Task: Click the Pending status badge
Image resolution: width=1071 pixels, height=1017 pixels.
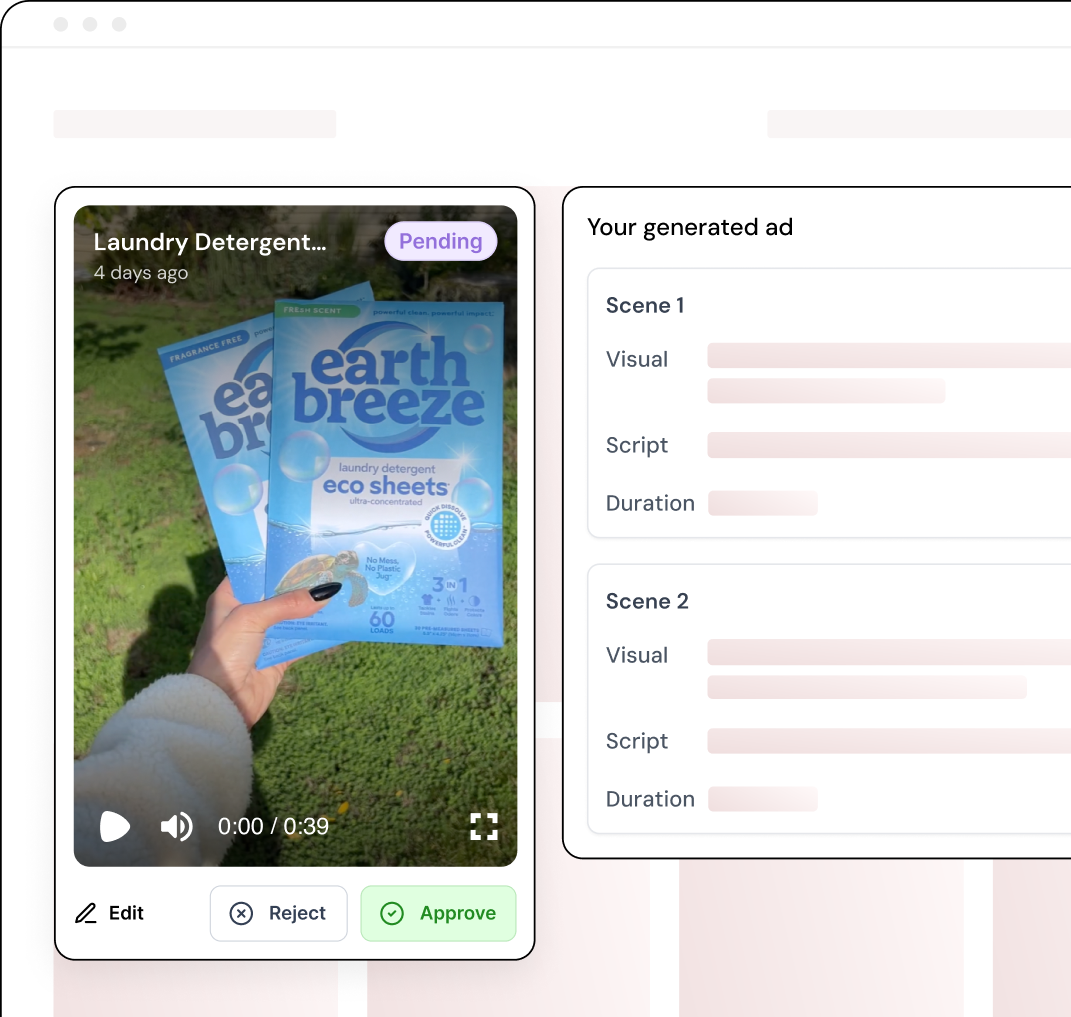Action: (x=441, y=241)
